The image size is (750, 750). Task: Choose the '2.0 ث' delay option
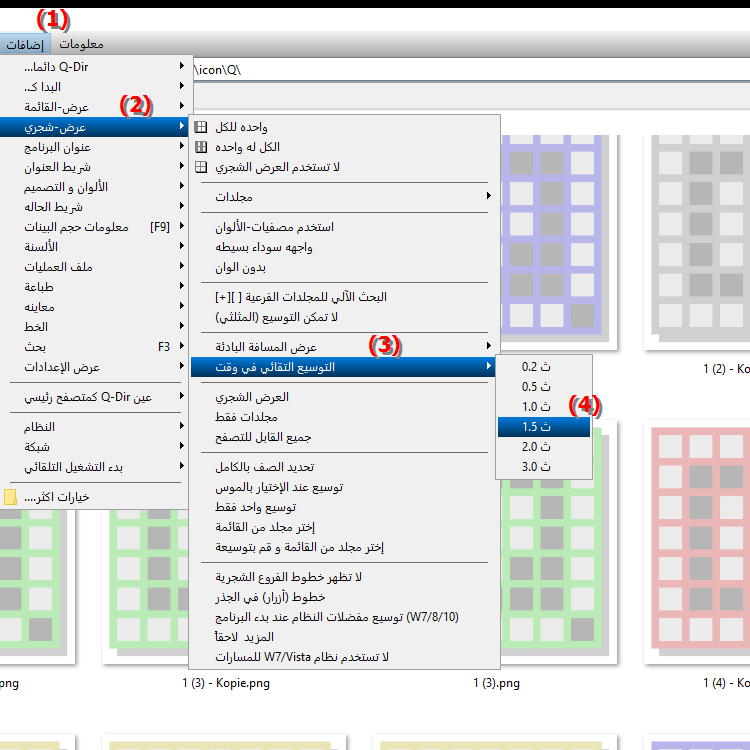[x=544, y=447]
